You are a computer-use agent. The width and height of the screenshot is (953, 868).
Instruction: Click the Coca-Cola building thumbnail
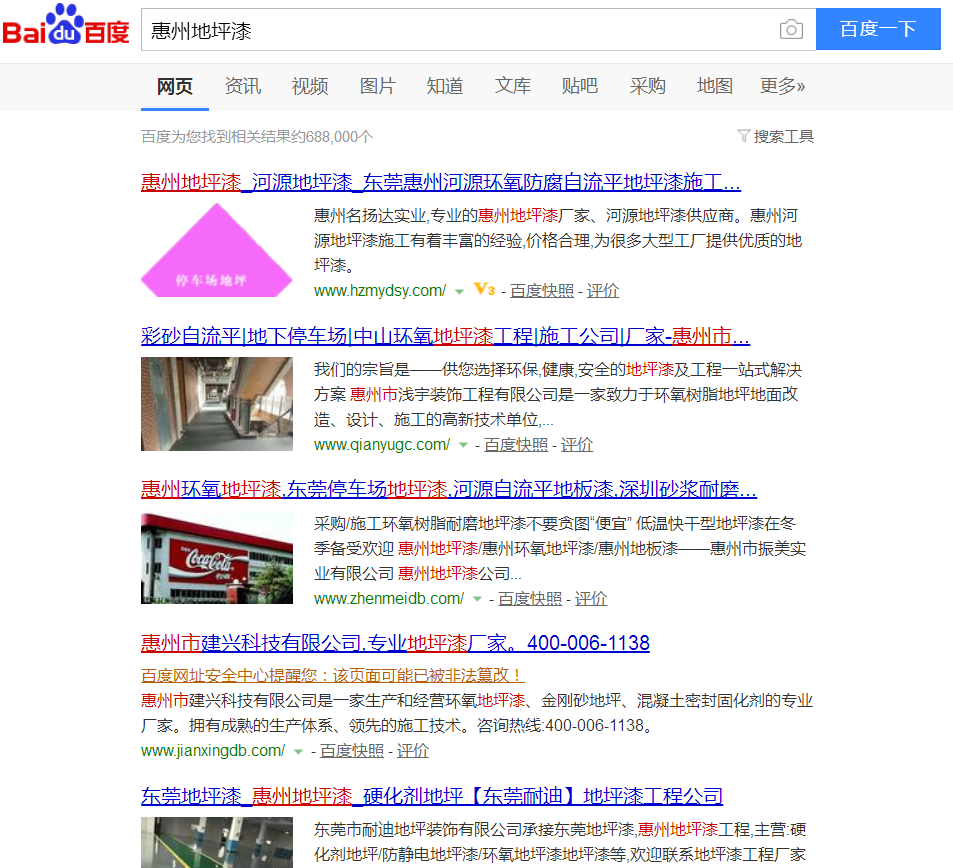(217, 557)
